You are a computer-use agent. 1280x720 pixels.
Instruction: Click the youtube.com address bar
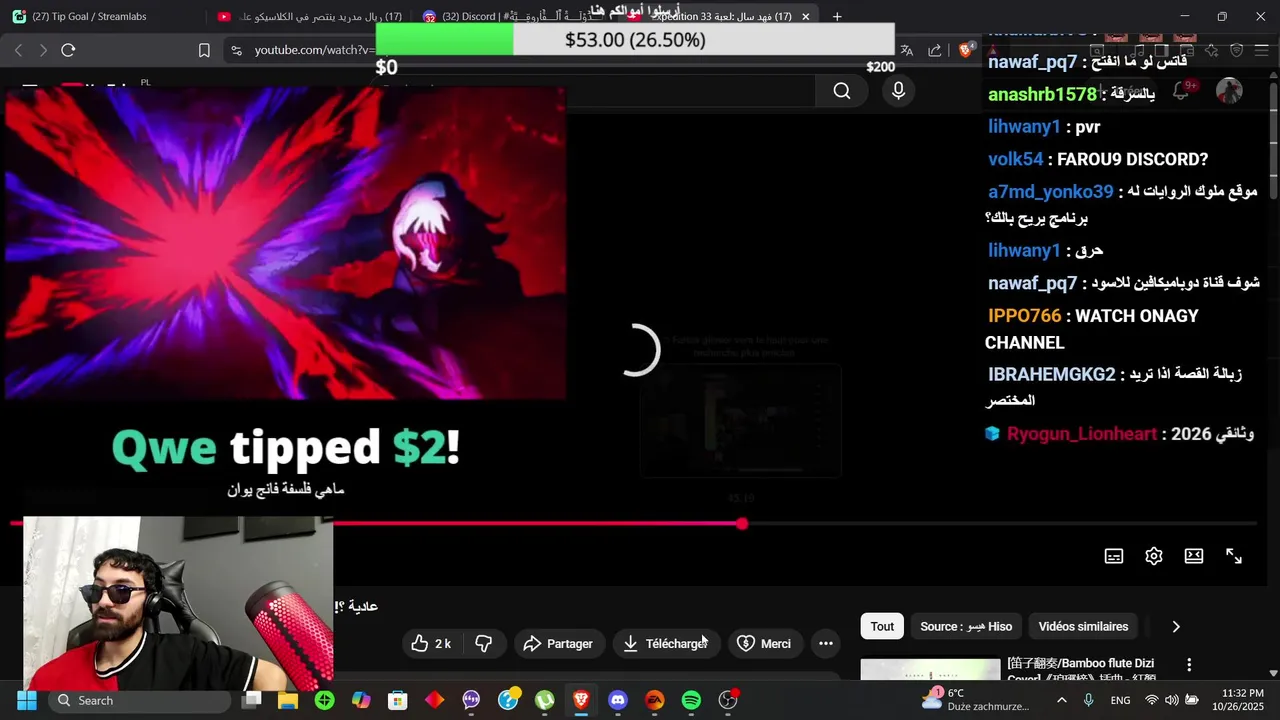pyautogui.click(x=315, y=50)
